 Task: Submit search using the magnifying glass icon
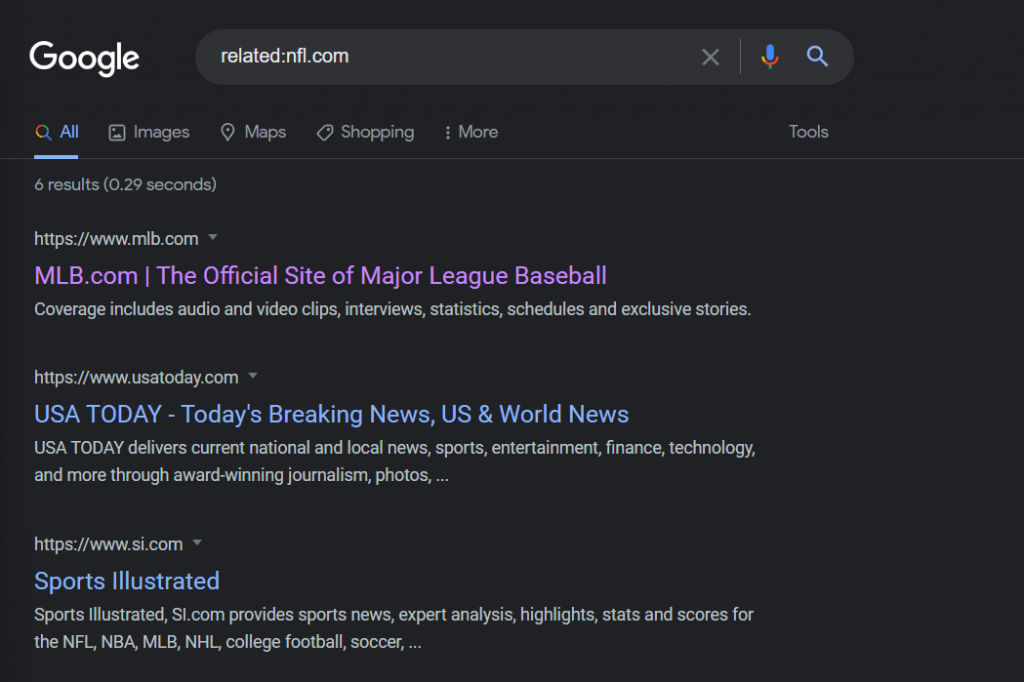click(817, 57)
